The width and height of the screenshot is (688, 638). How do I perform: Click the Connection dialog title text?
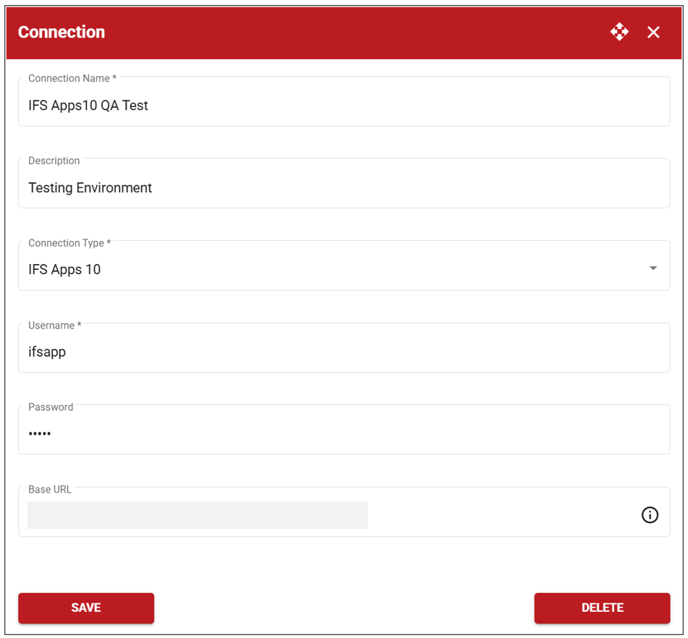[61, 32]
